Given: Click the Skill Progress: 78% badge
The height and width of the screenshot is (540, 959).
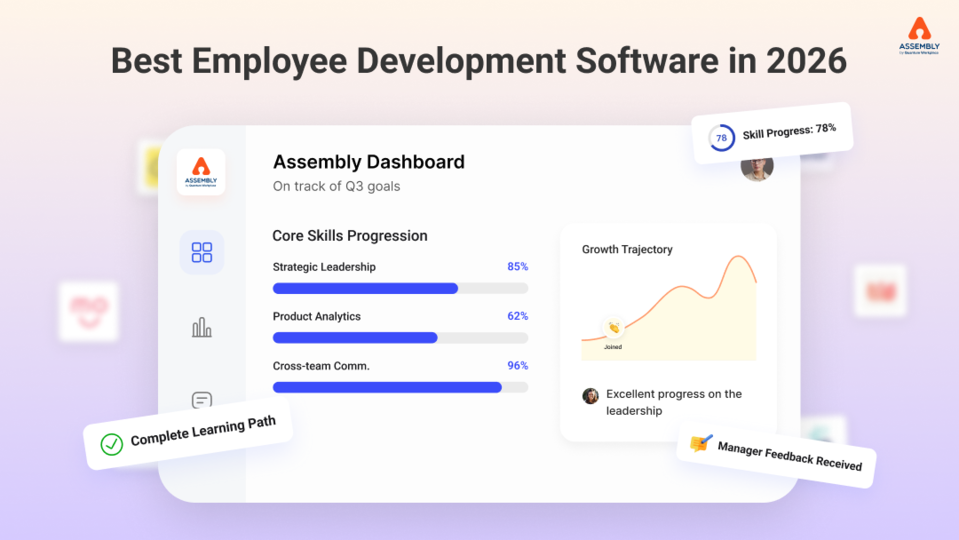Looking at the screenshot, I should point(772,133).
